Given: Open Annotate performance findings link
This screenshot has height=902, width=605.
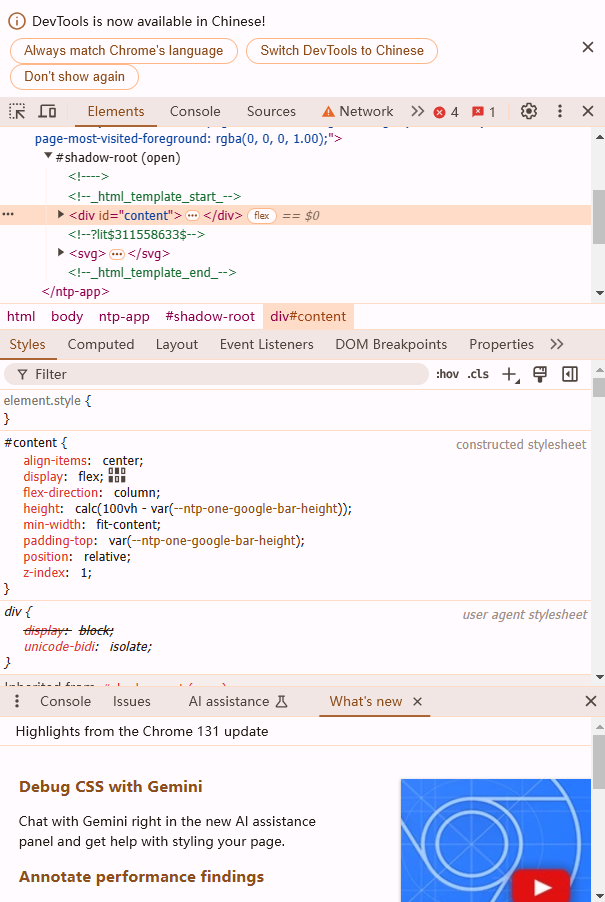Looking at the screenshot, I should click(141, 877).
